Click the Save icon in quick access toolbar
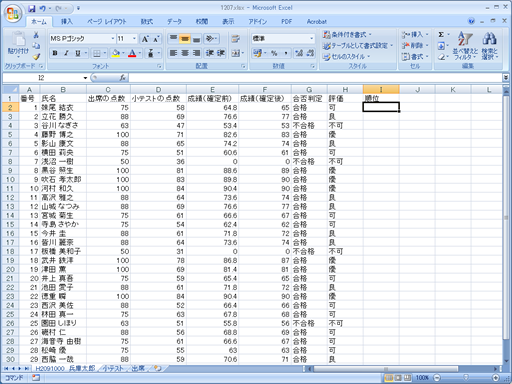 tap(31, 8)
